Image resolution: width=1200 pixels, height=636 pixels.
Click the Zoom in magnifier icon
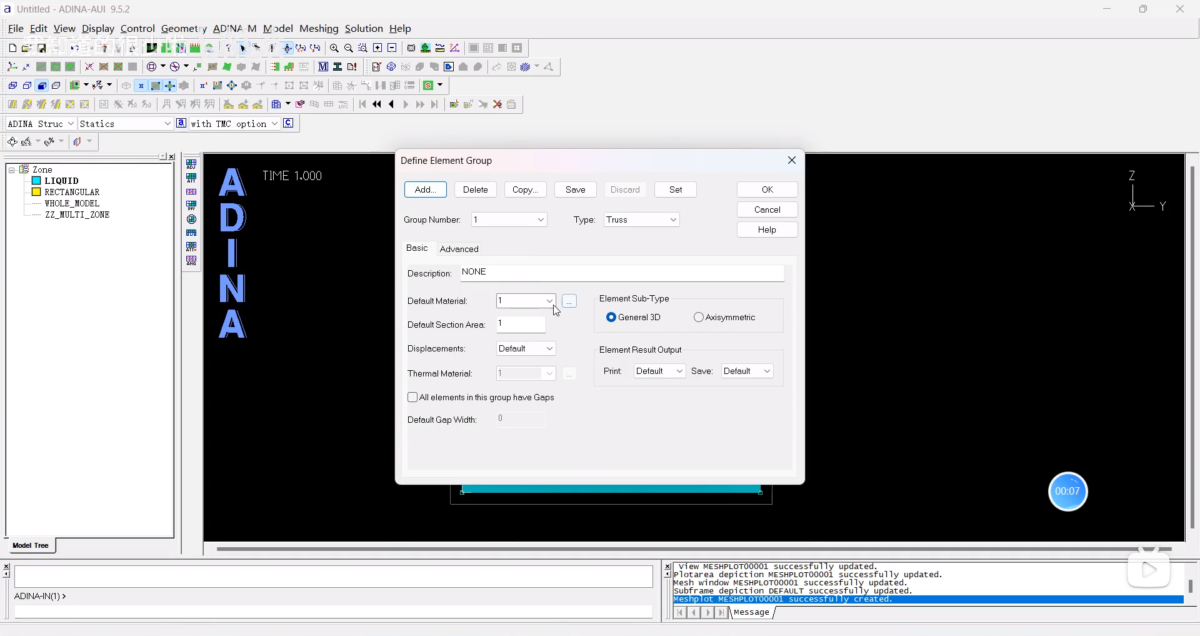coord(334,48)
